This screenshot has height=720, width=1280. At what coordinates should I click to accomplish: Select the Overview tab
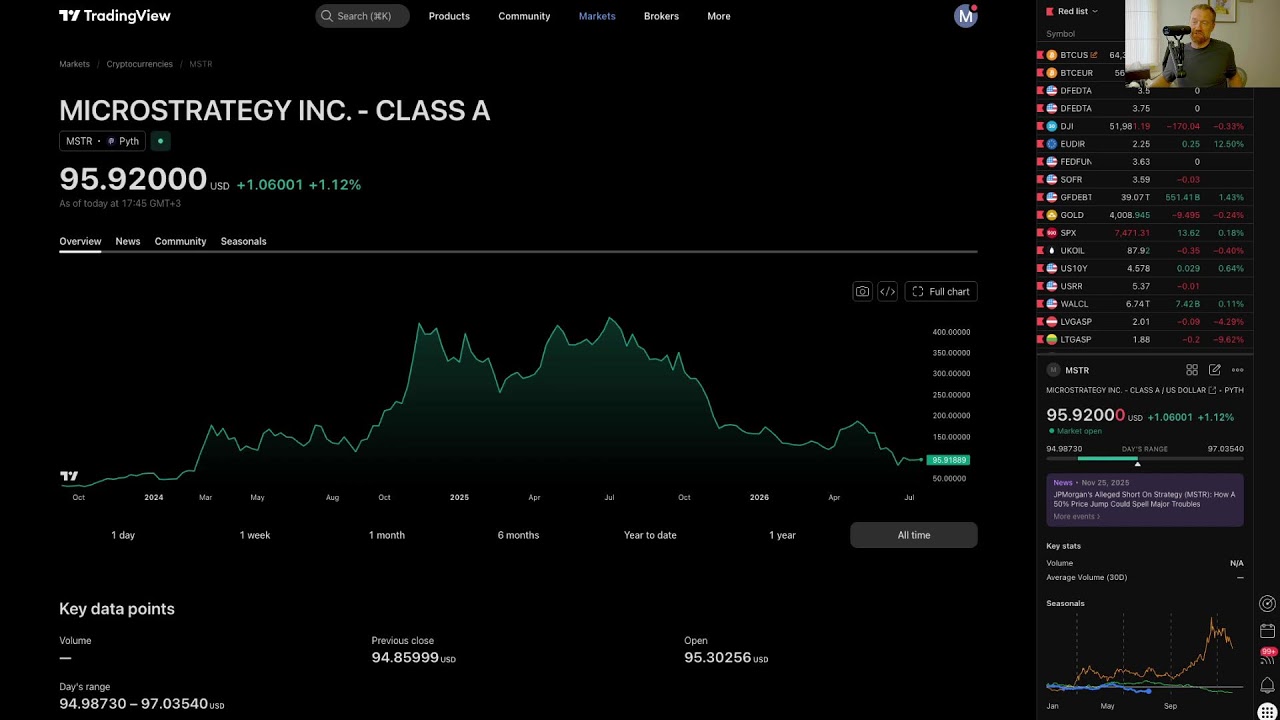(80, 241)
